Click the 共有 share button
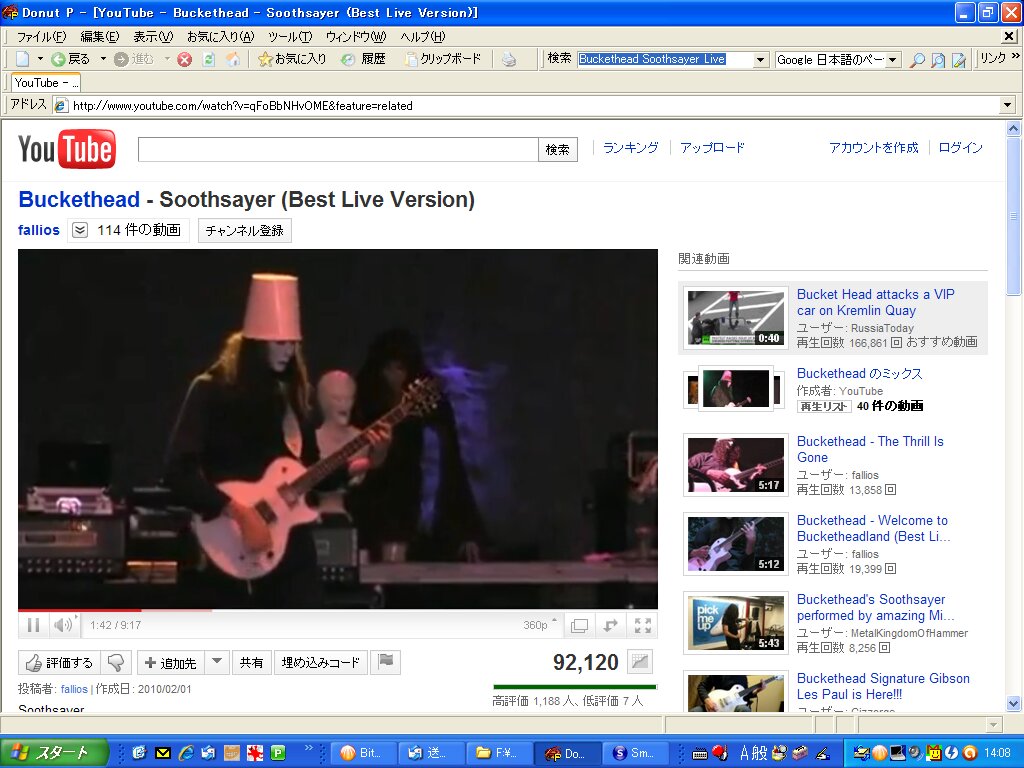 (251, 663)
